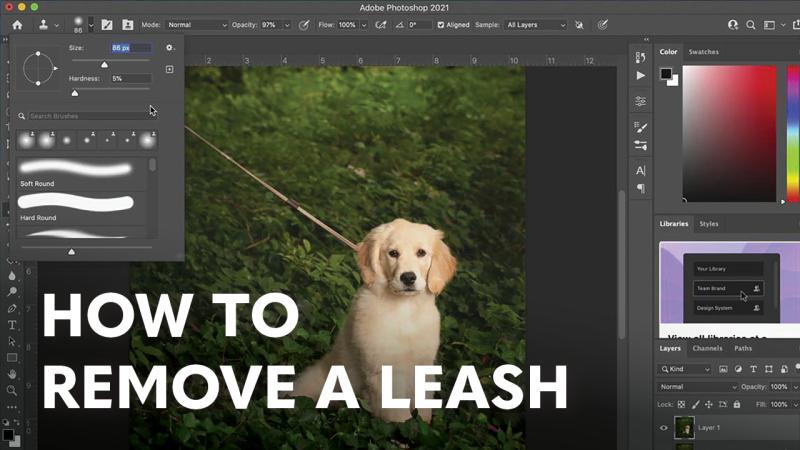Open the brush preset settings gear
Screen dimensions: 800x450
[170, 47]
